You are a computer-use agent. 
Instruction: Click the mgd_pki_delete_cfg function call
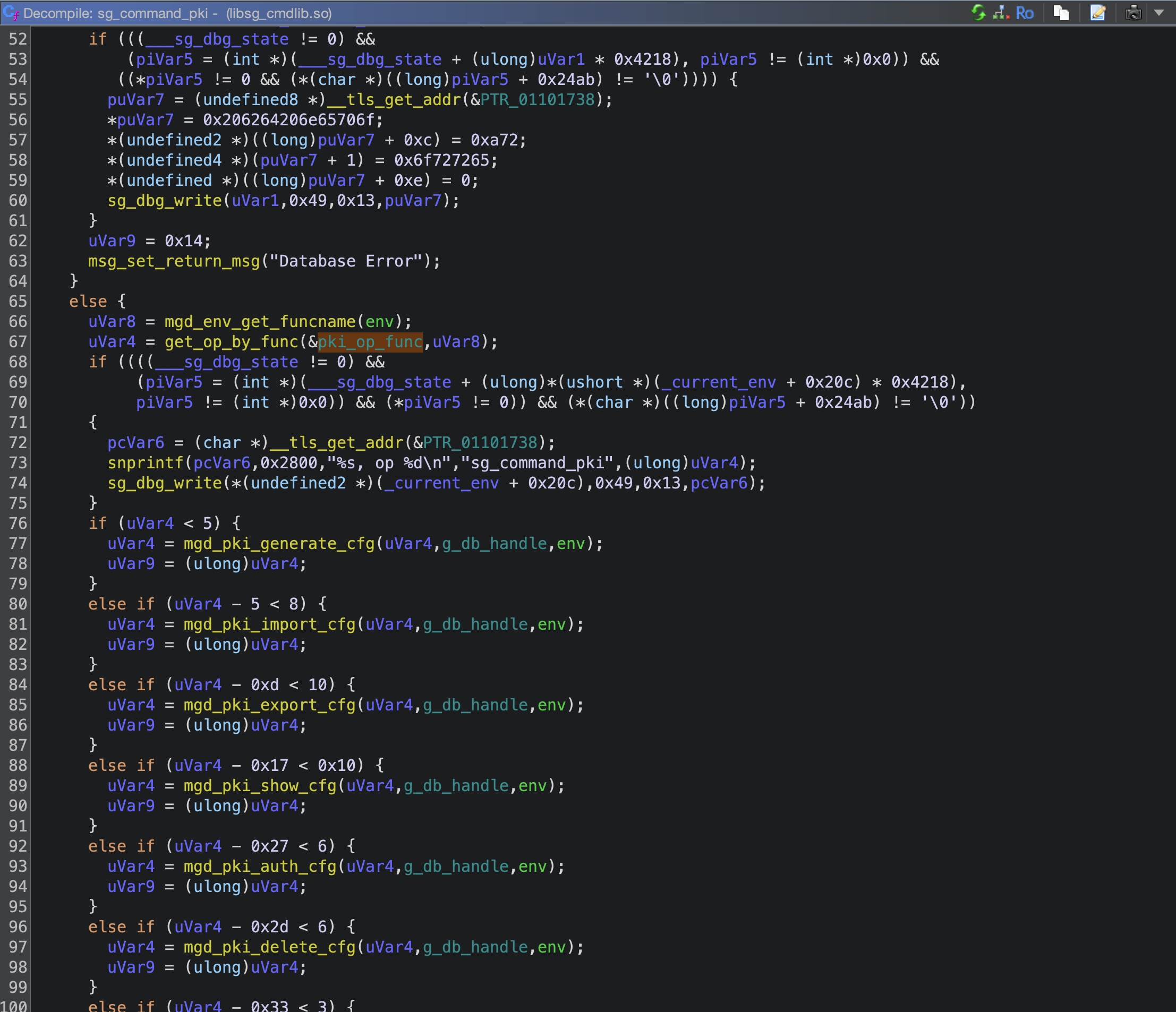pyautogui.click(x=269, y=947)
